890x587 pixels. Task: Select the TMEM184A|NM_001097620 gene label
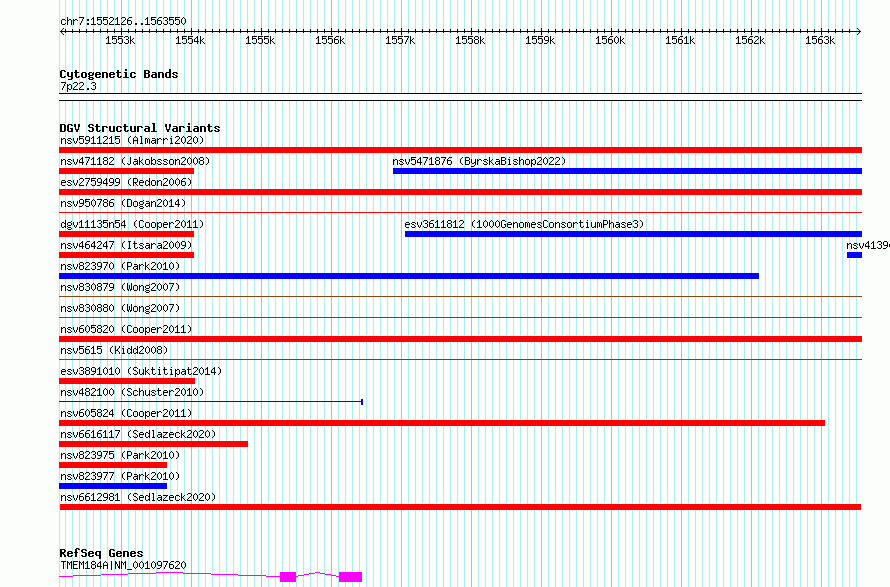click(x=123, y=565)
